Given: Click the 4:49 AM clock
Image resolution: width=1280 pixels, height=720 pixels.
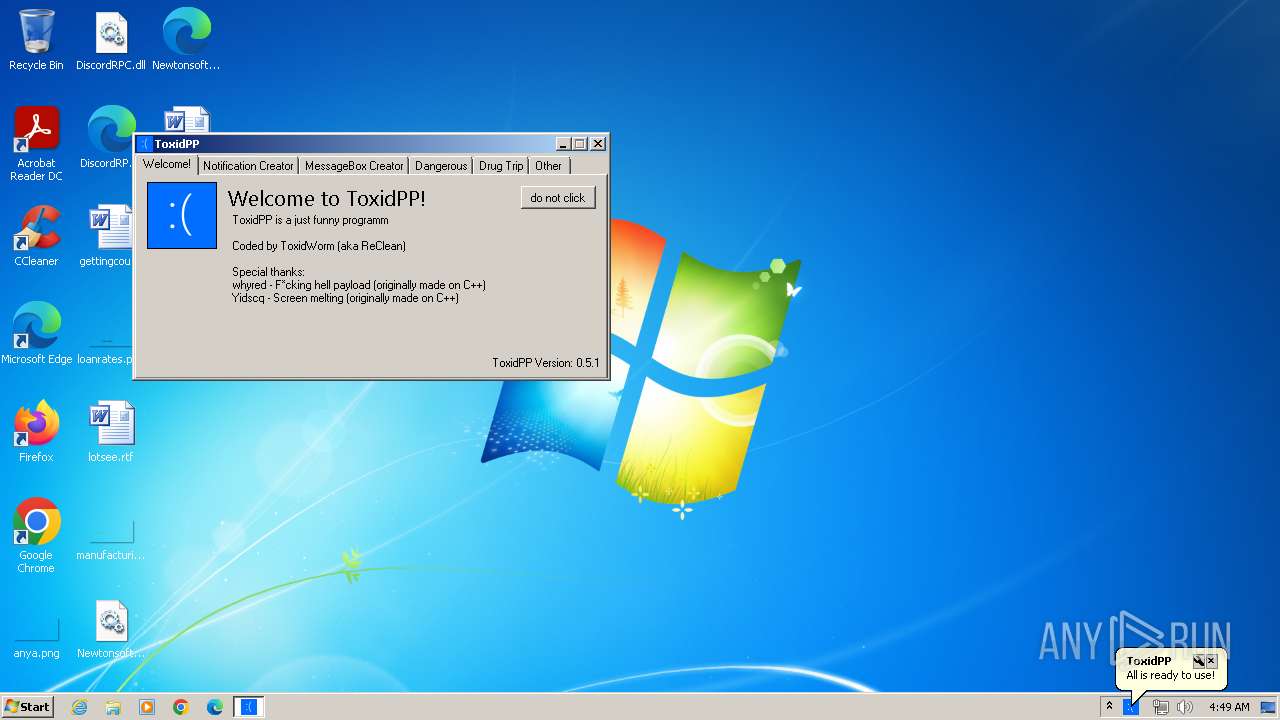Looking at the screenshot, I should [1229, 707].
